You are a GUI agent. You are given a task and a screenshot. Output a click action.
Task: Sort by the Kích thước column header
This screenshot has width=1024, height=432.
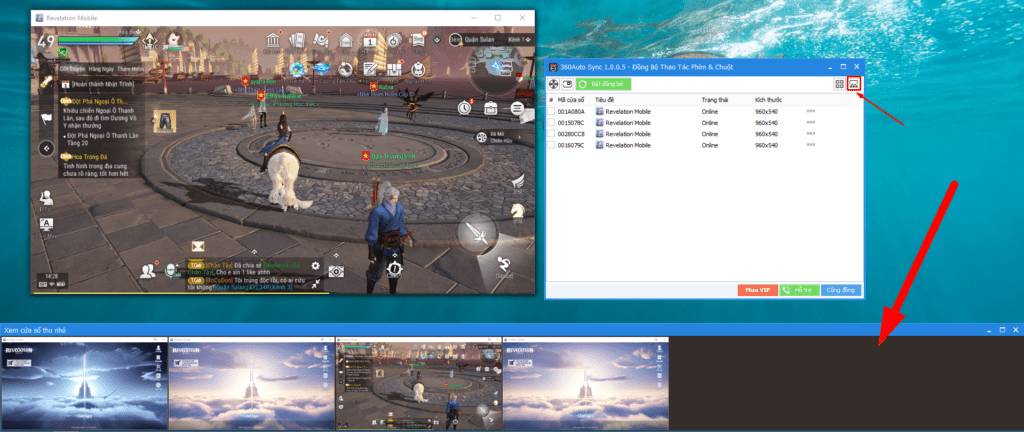(769, 100)
